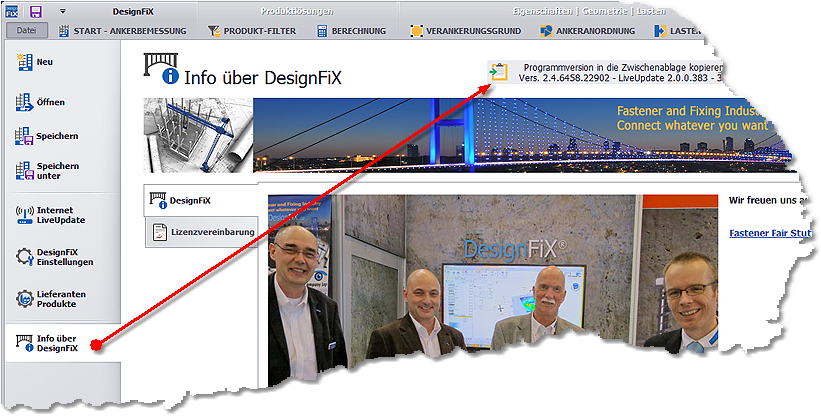Viewport: 821px width, 416px height.
Task: Open the START - ANKERBEMESSUNG ribbon tab
Action: [x=123, y=31]
